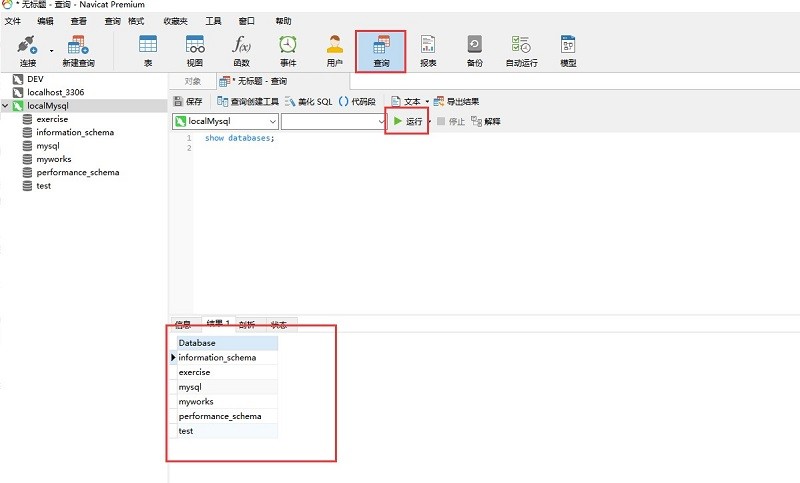The height and width of the screenshot is (483, 800).
Task: Open the View (查看) menu
Action: (x=79, y=21)
